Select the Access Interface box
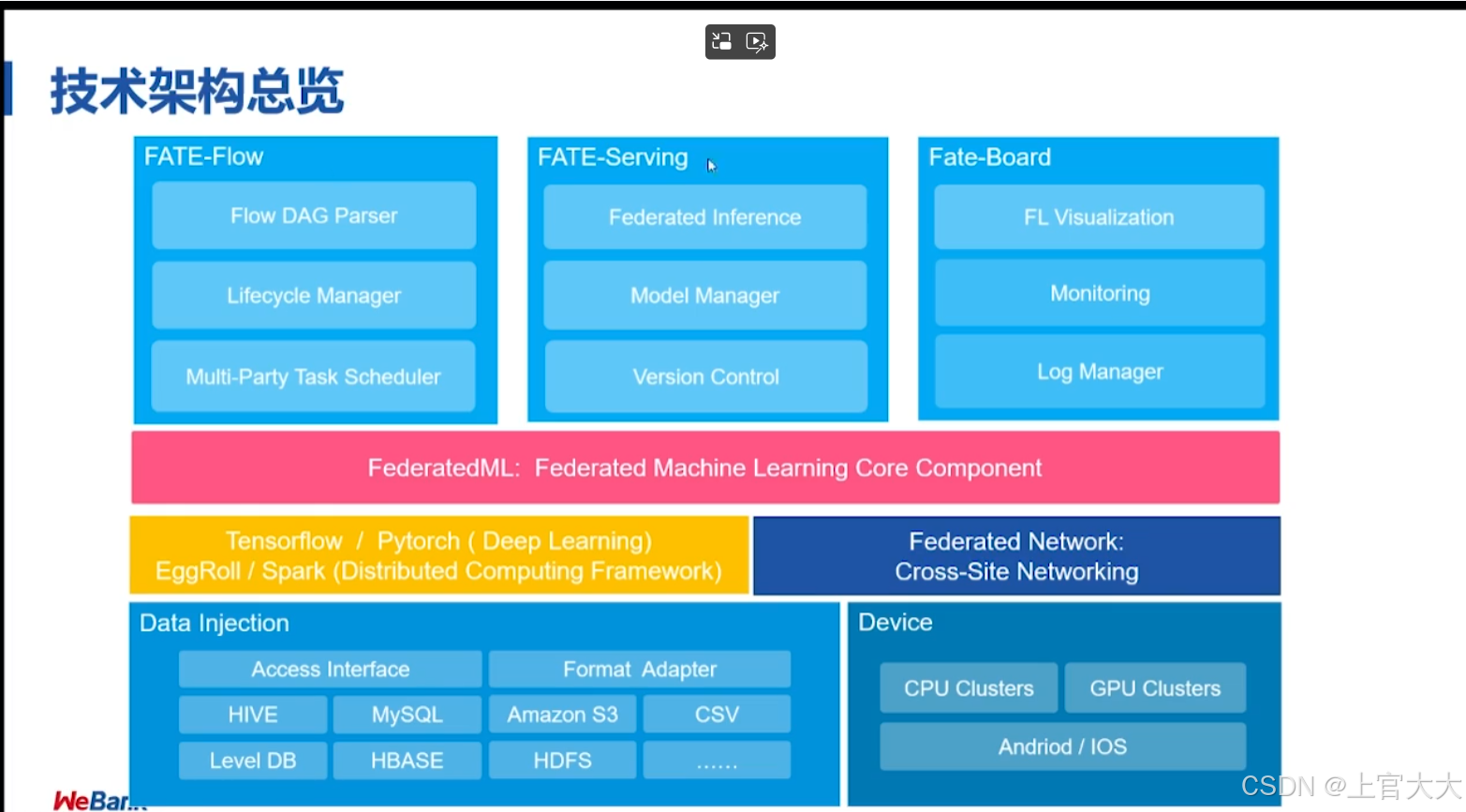Image resolution: width=1466 pixels, height=812 pixels. tap(330, 669)
